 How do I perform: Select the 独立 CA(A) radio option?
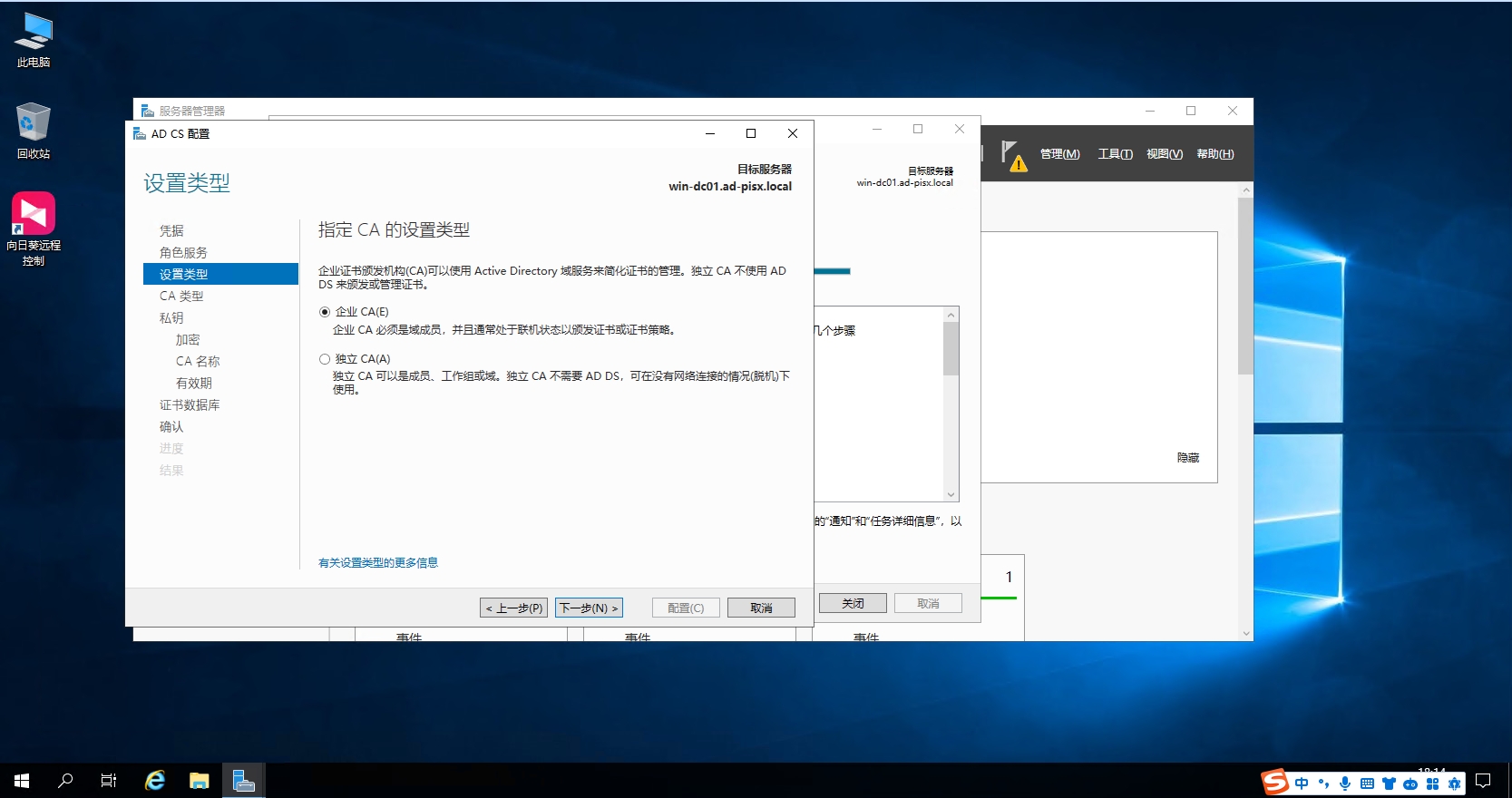pos(325,359)
